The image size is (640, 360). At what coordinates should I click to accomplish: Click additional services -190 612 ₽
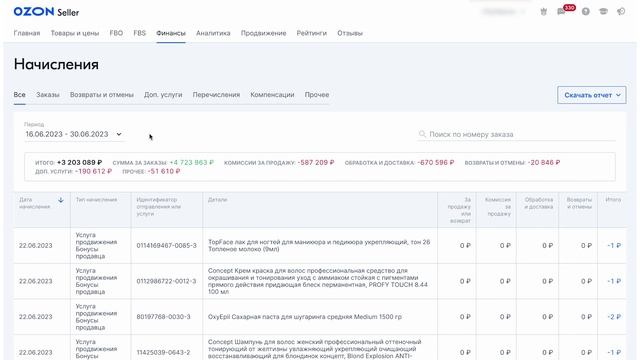coord(93,171)
